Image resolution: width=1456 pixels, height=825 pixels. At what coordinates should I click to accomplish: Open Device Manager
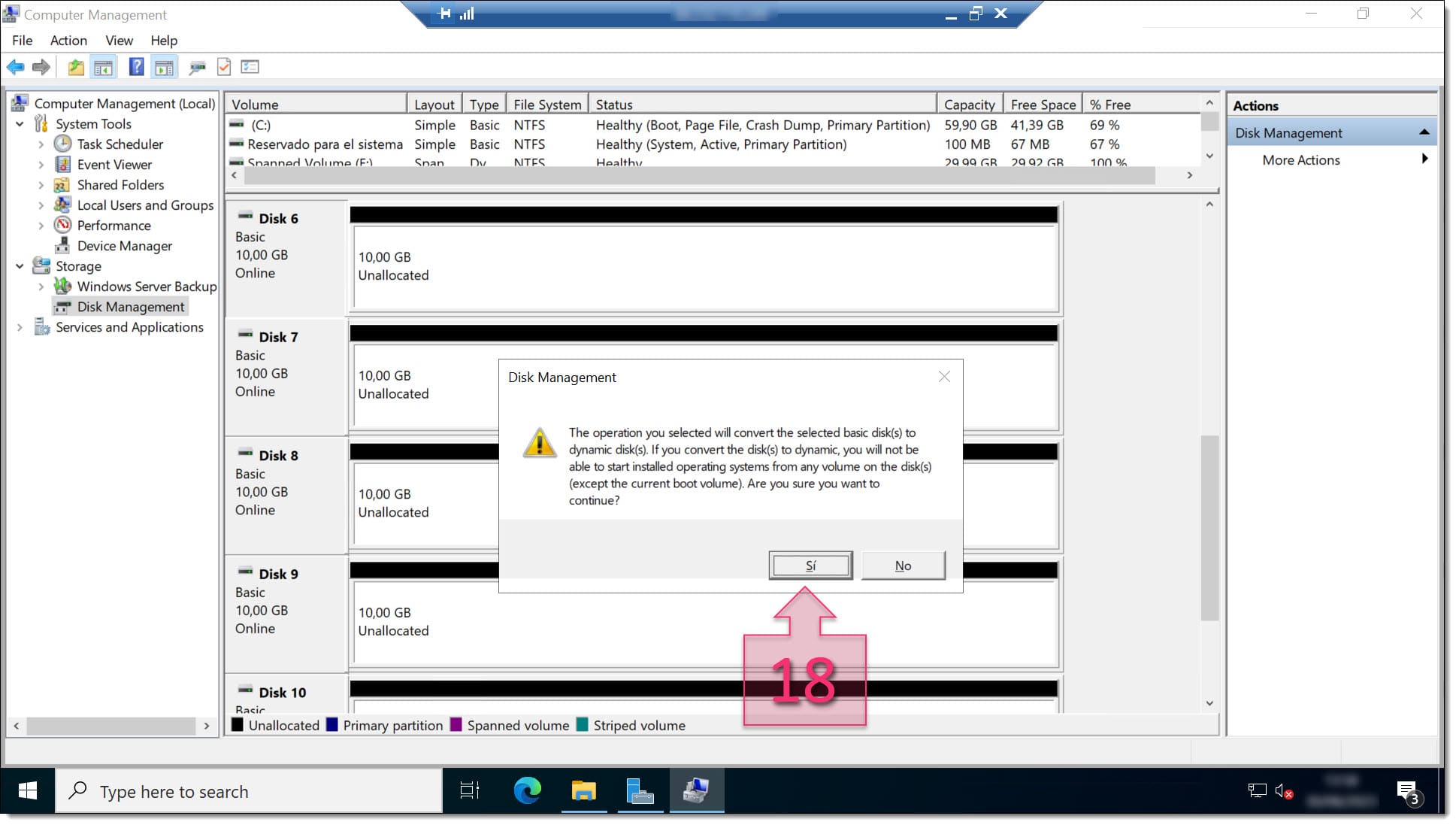pyautogui.click(x=124, y=246)
